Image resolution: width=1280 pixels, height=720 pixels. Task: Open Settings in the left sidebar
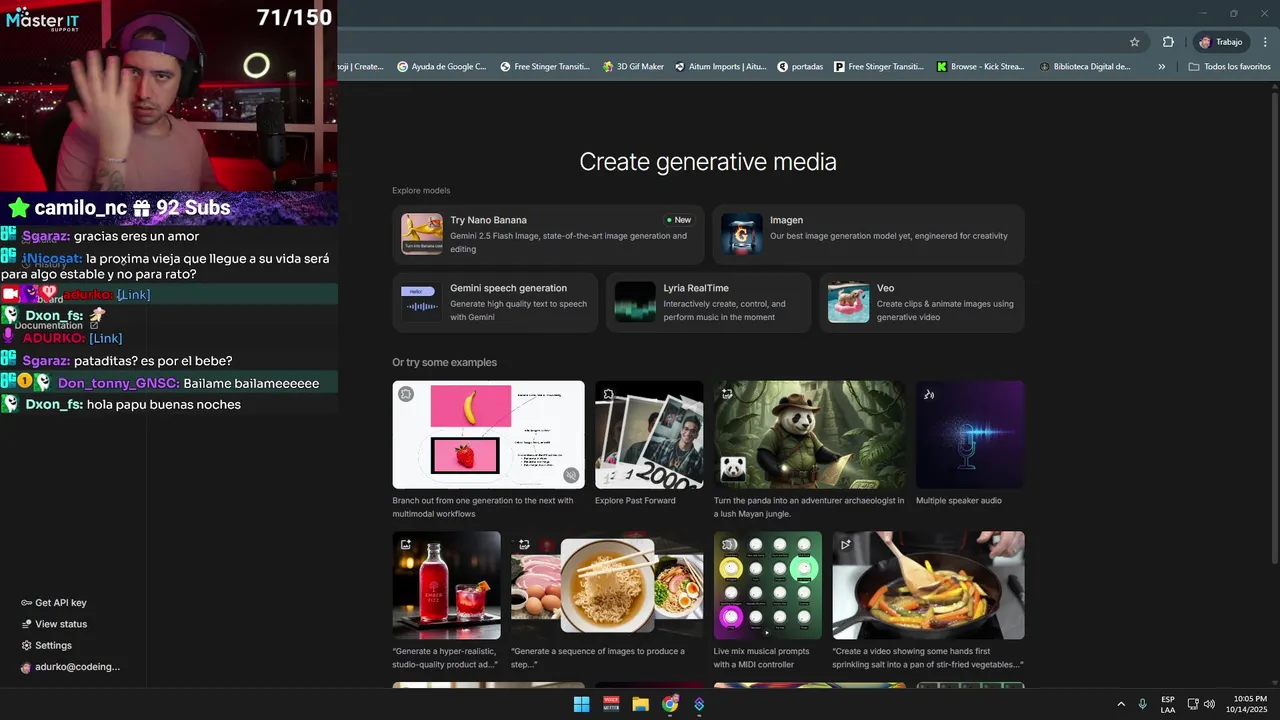[x=47, y=646]
